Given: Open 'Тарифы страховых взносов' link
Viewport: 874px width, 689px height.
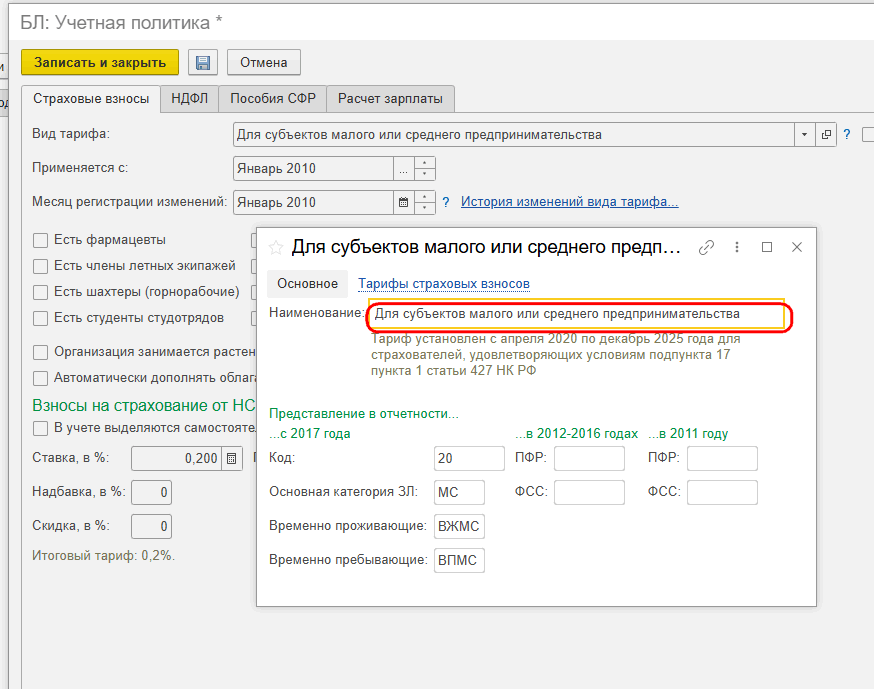Looking at the screenshot, I should coord(444,284).
